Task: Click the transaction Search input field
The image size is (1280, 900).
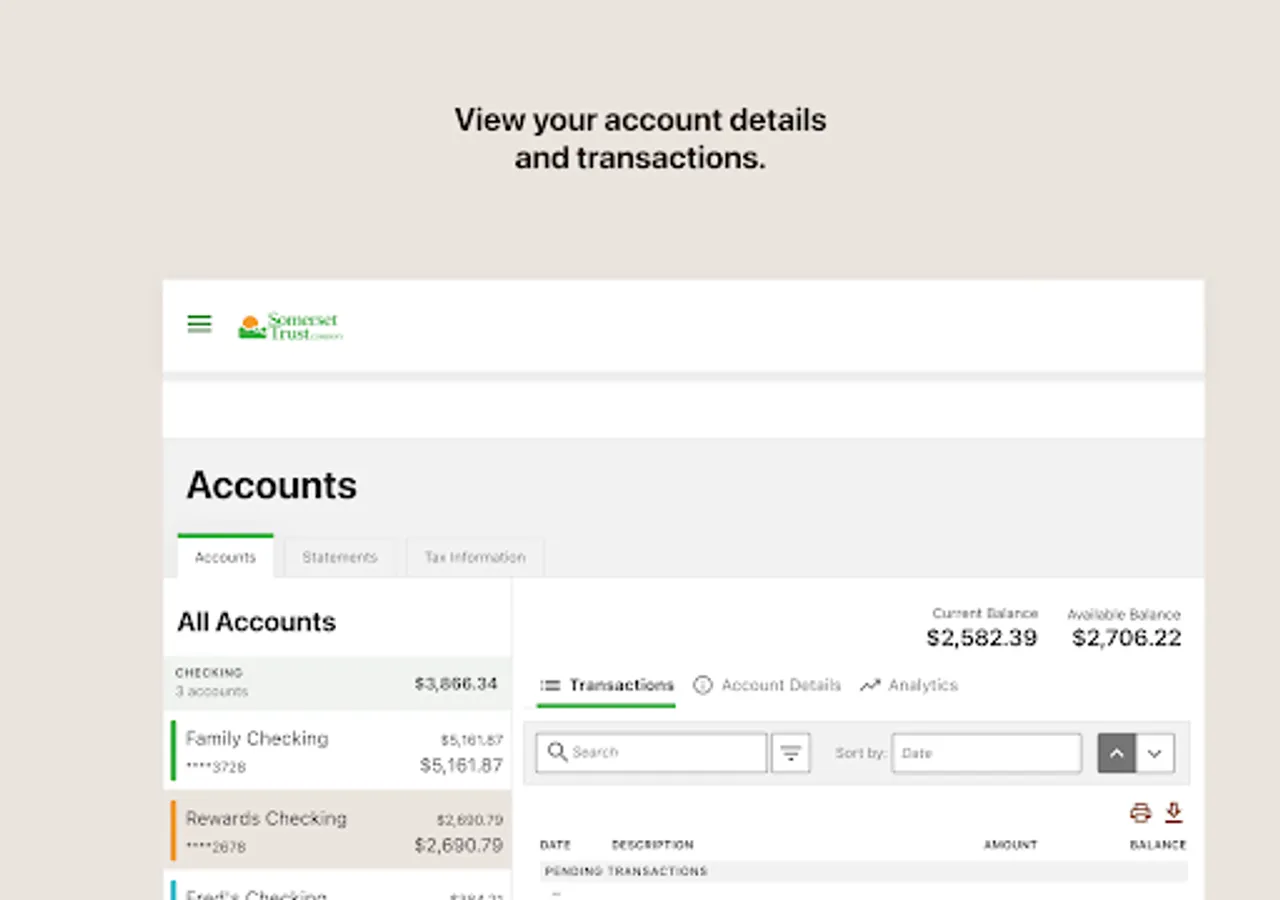Action: click(651, 752)
